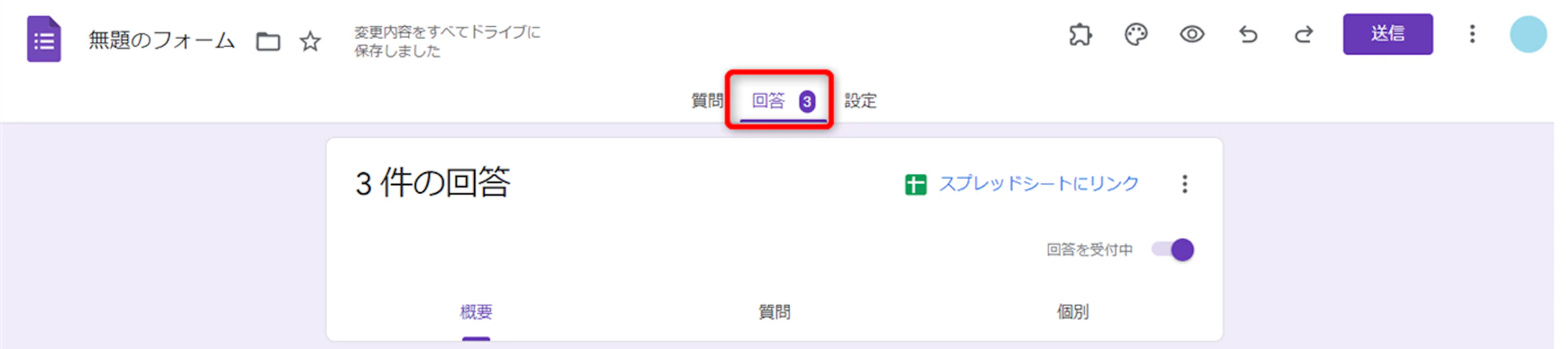Select the 回答 tab
Image resolution: width=1568 pixels, height=349 pixels.
pos(782,101)
